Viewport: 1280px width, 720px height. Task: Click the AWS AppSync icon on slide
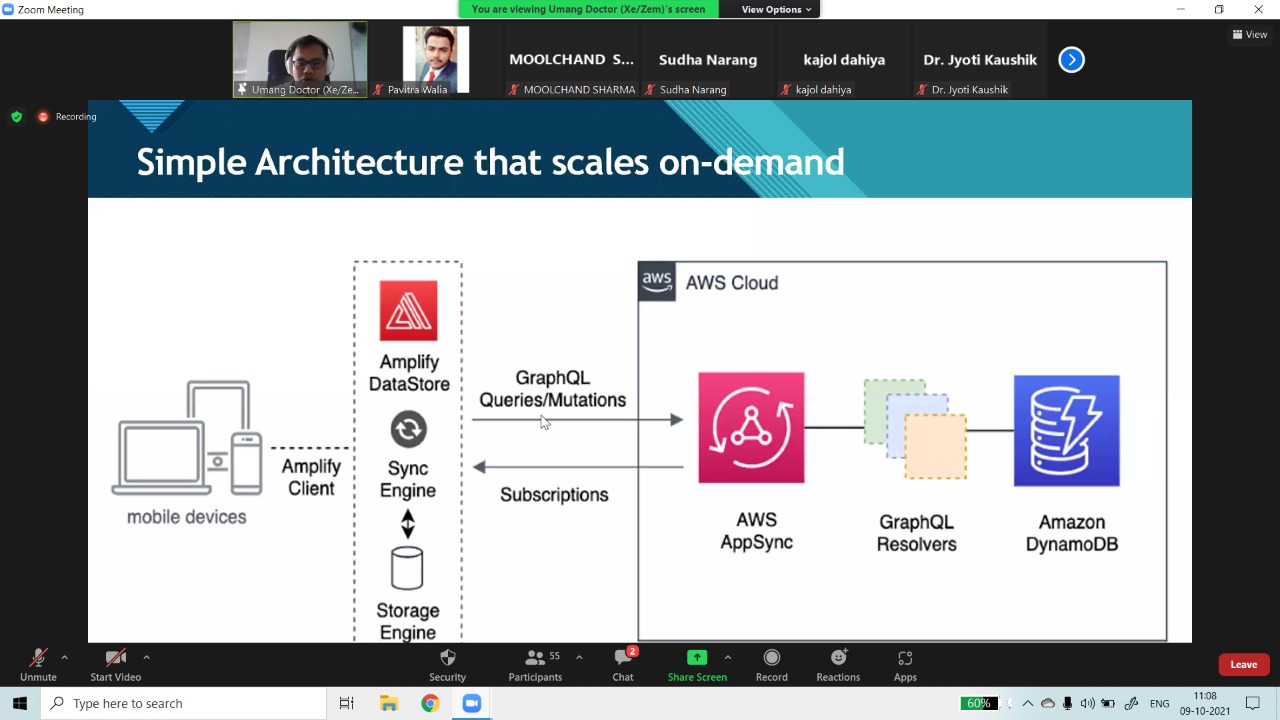tap(751, 428)
